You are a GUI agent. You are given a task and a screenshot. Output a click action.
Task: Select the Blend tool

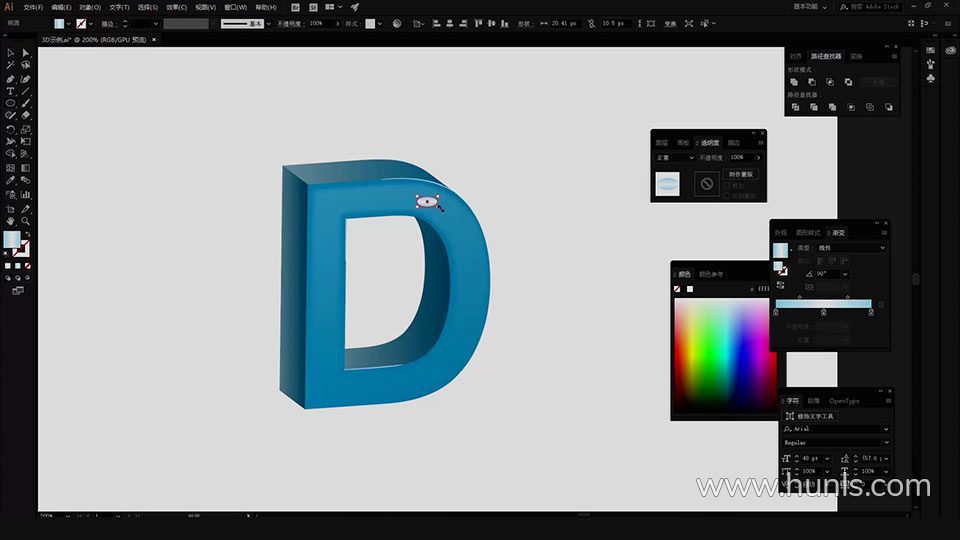click(26, 180)
